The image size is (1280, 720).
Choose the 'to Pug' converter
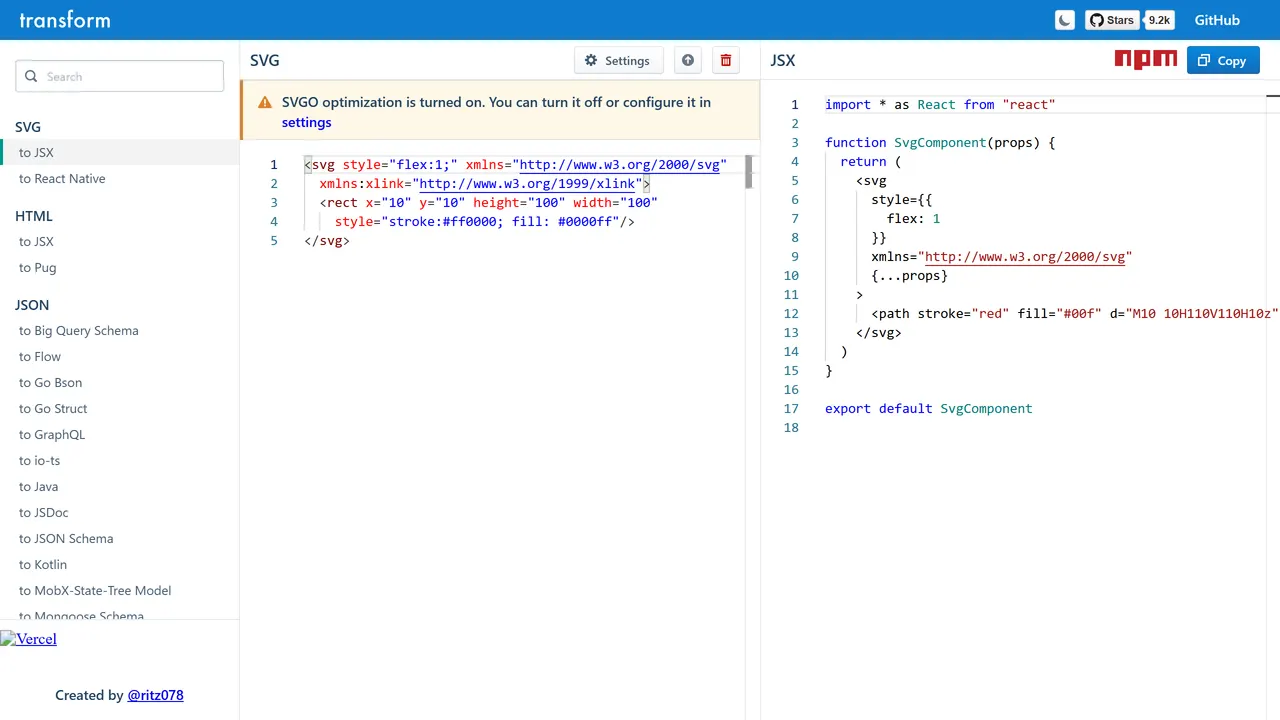coord(120,267)
